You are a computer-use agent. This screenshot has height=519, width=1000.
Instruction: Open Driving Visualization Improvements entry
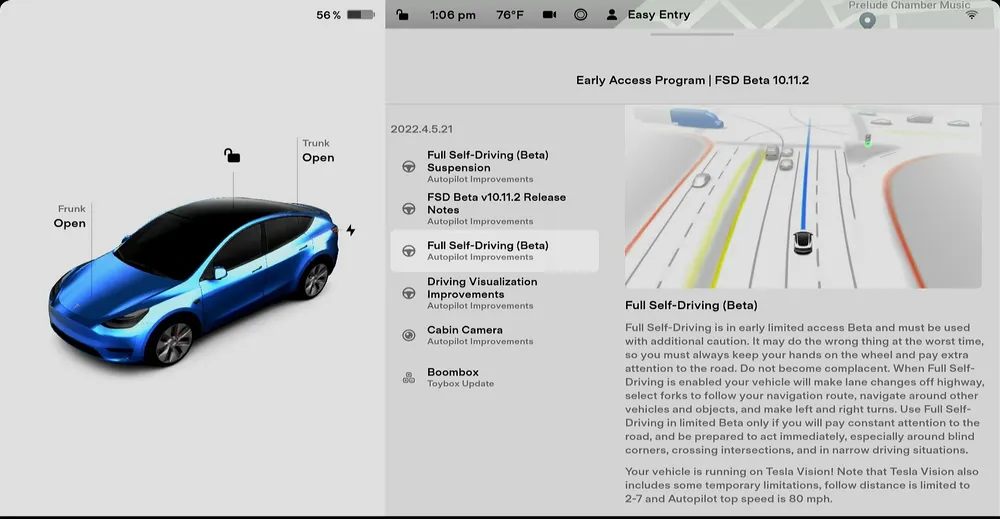tap(494, 293)
